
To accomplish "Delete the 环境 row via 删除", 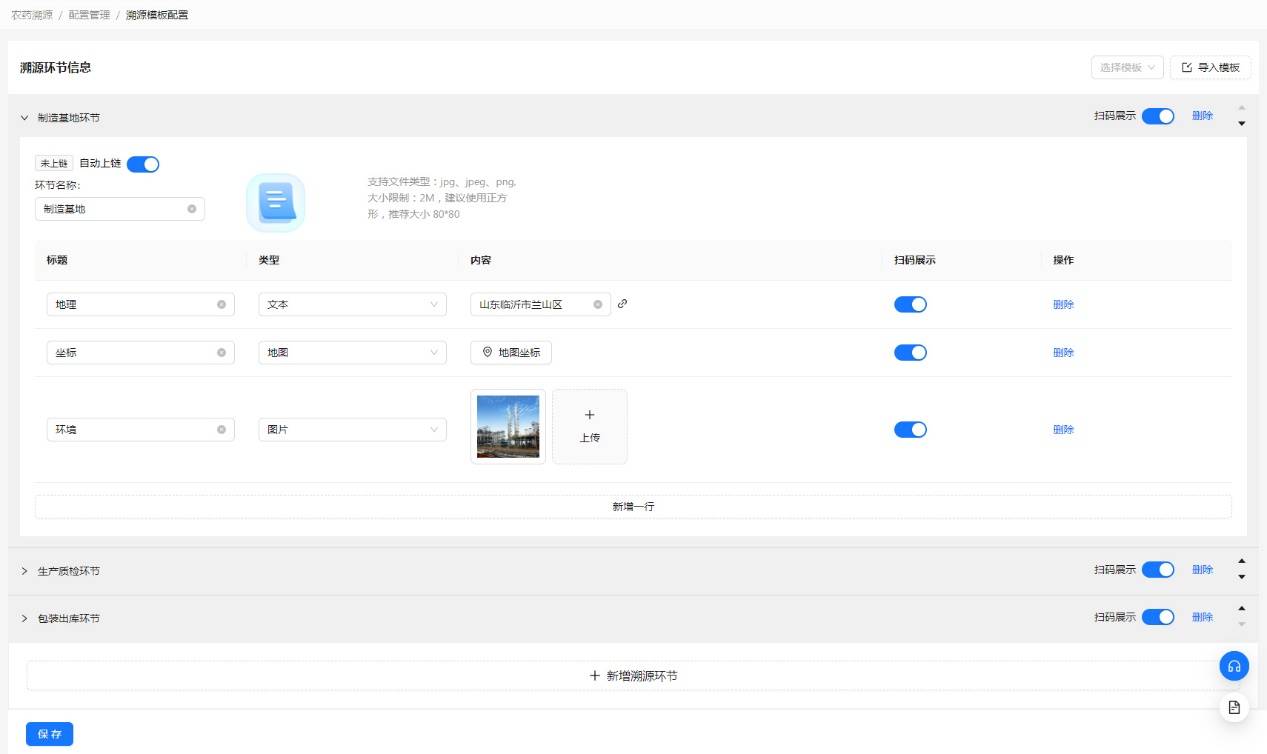I will [1063, 430].
